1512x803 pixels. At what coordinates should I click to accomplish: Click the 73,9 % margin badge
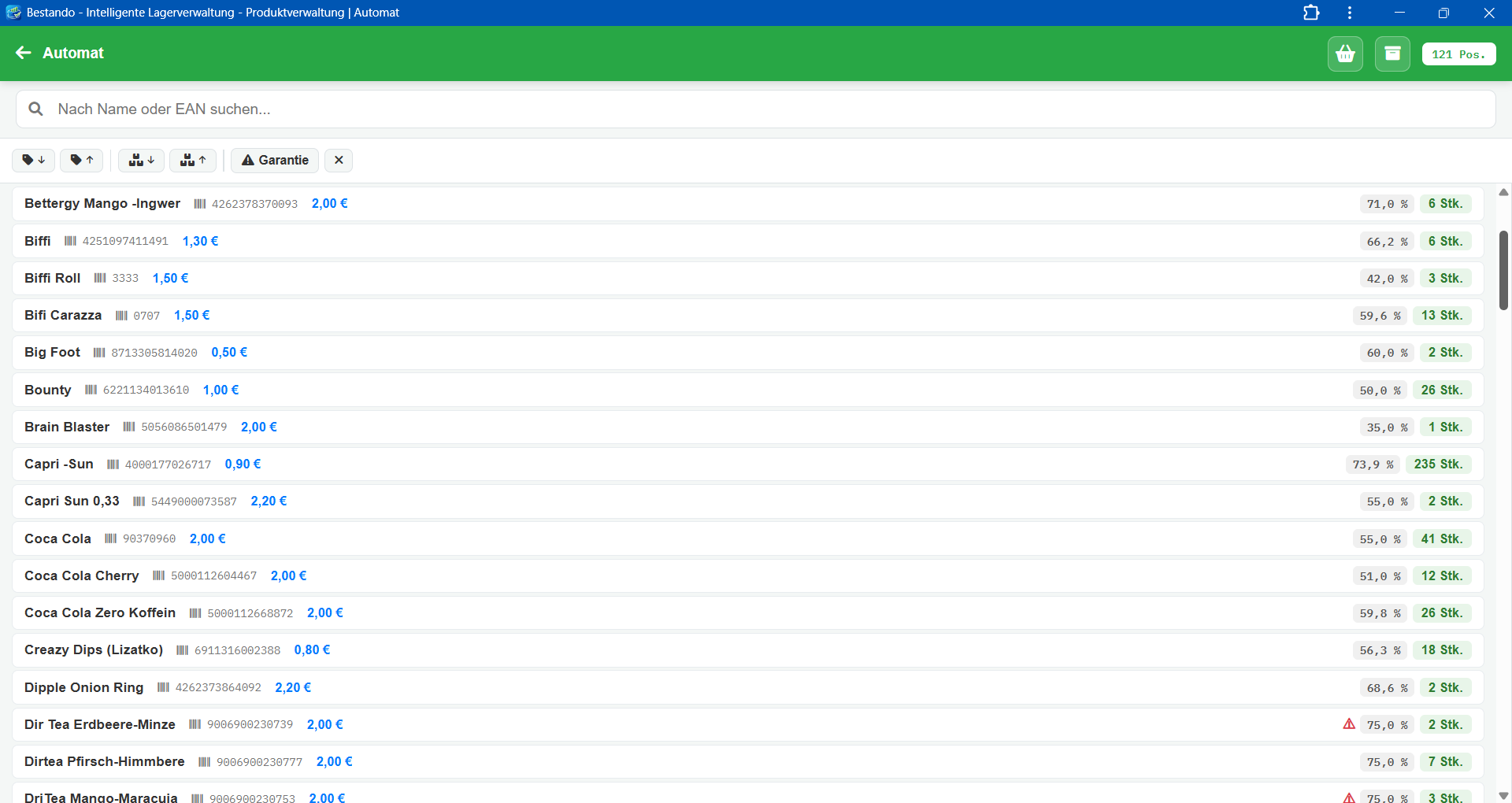point(1373,464)
